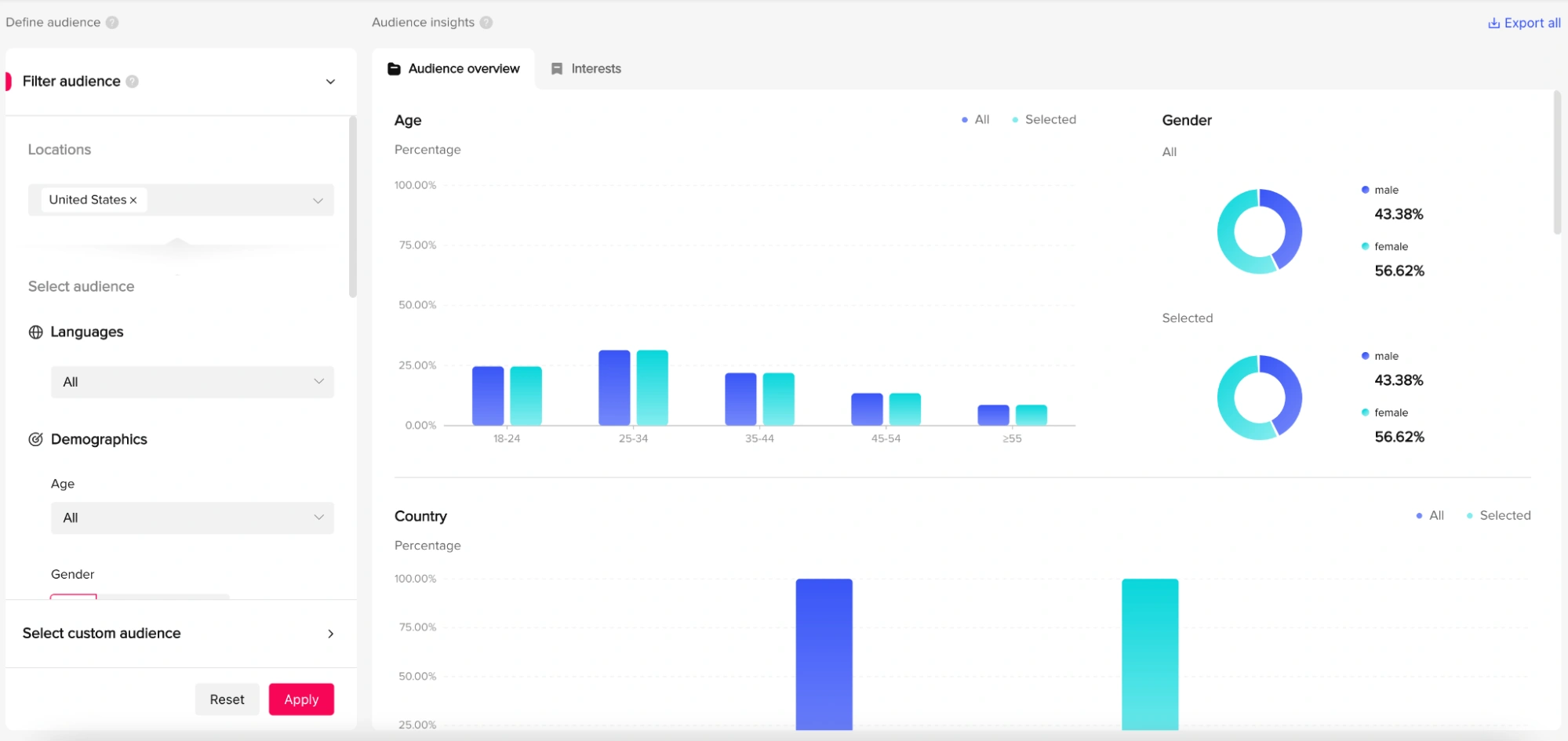1568x741 pixels.
Task: Click the 56.62% female value under All
Action: pyautogui.click(x=1399, y=271)
